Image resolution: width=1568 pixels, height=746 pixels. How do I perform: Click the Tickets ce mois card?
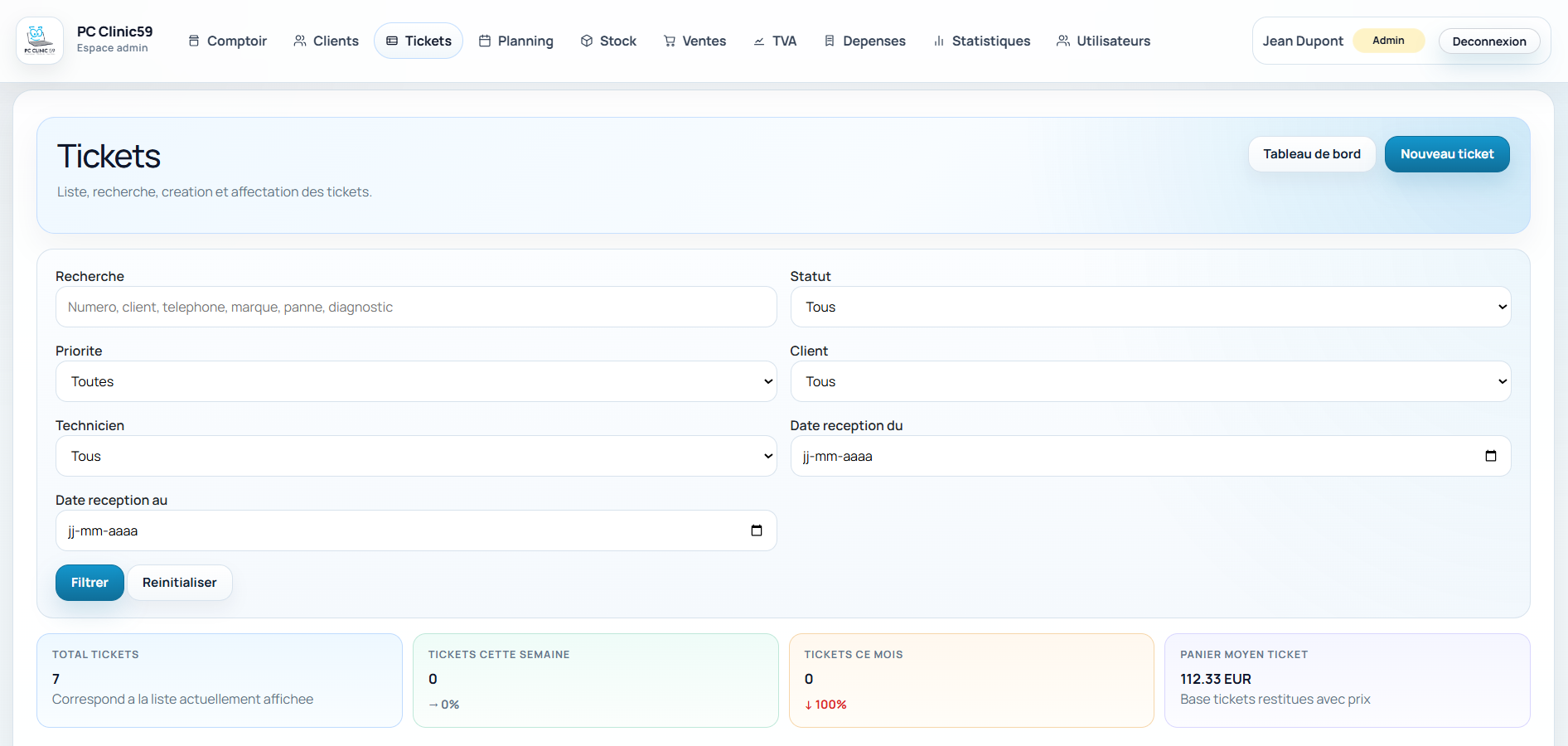(x=971, y=681)
